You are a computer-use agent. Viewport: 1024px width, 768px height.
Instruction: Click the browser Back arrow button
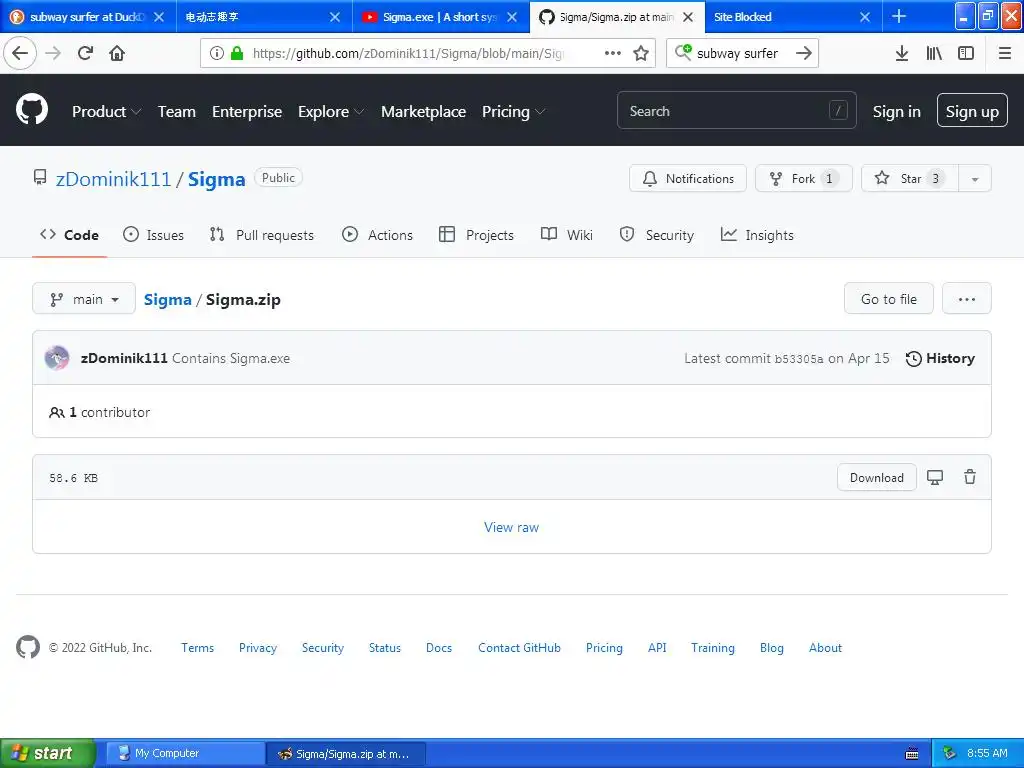point(20,53)
